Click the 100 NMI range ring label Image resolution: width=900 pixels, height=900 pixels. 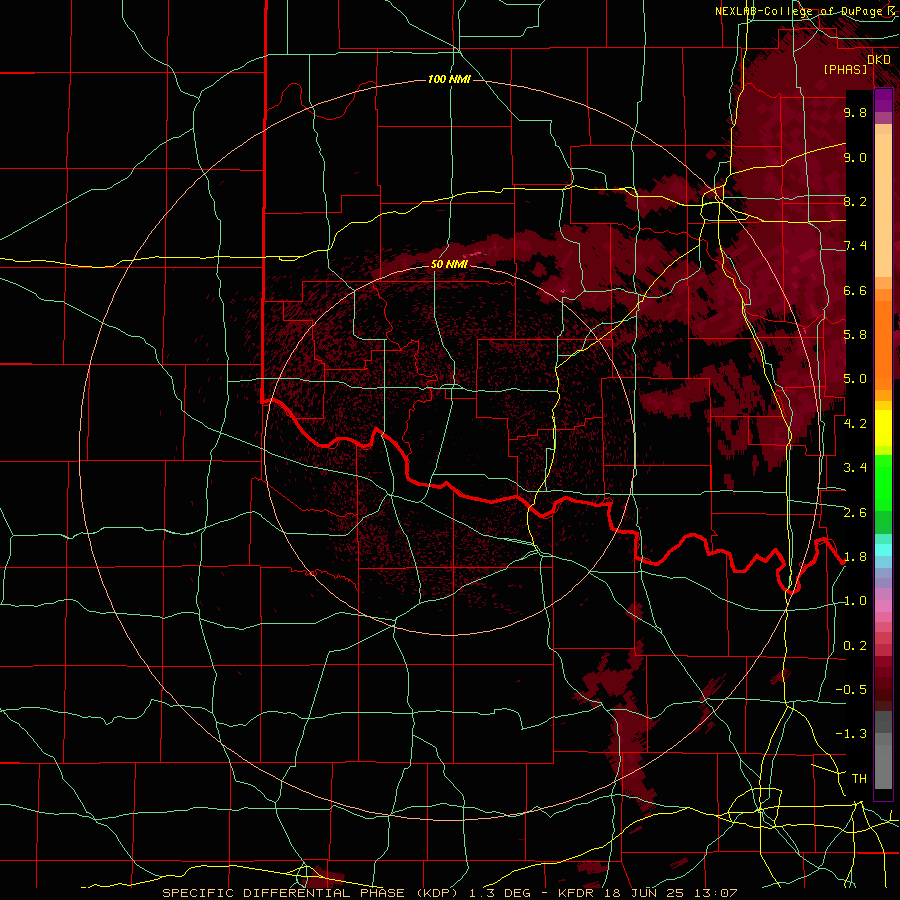pos(449,79)
